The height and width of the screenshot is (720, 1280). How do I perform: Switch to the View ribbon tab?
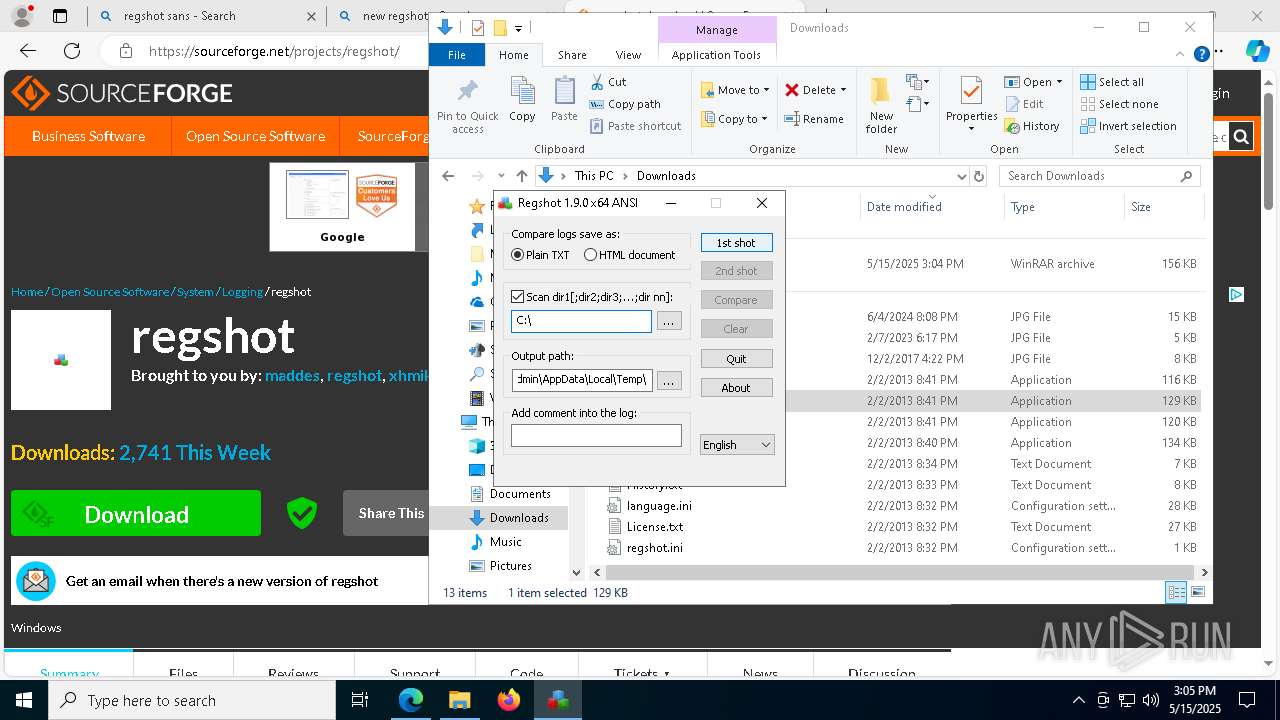pyautogui.click(x=628, y=55)
